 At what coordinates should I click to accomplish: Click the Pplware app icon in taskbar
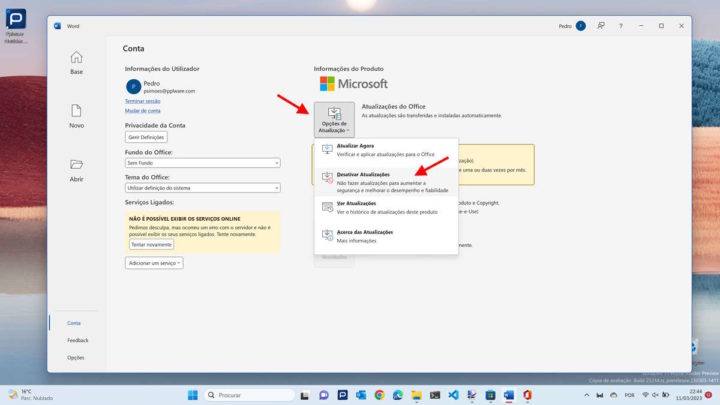pyautogui.click(x=343, y=395)
